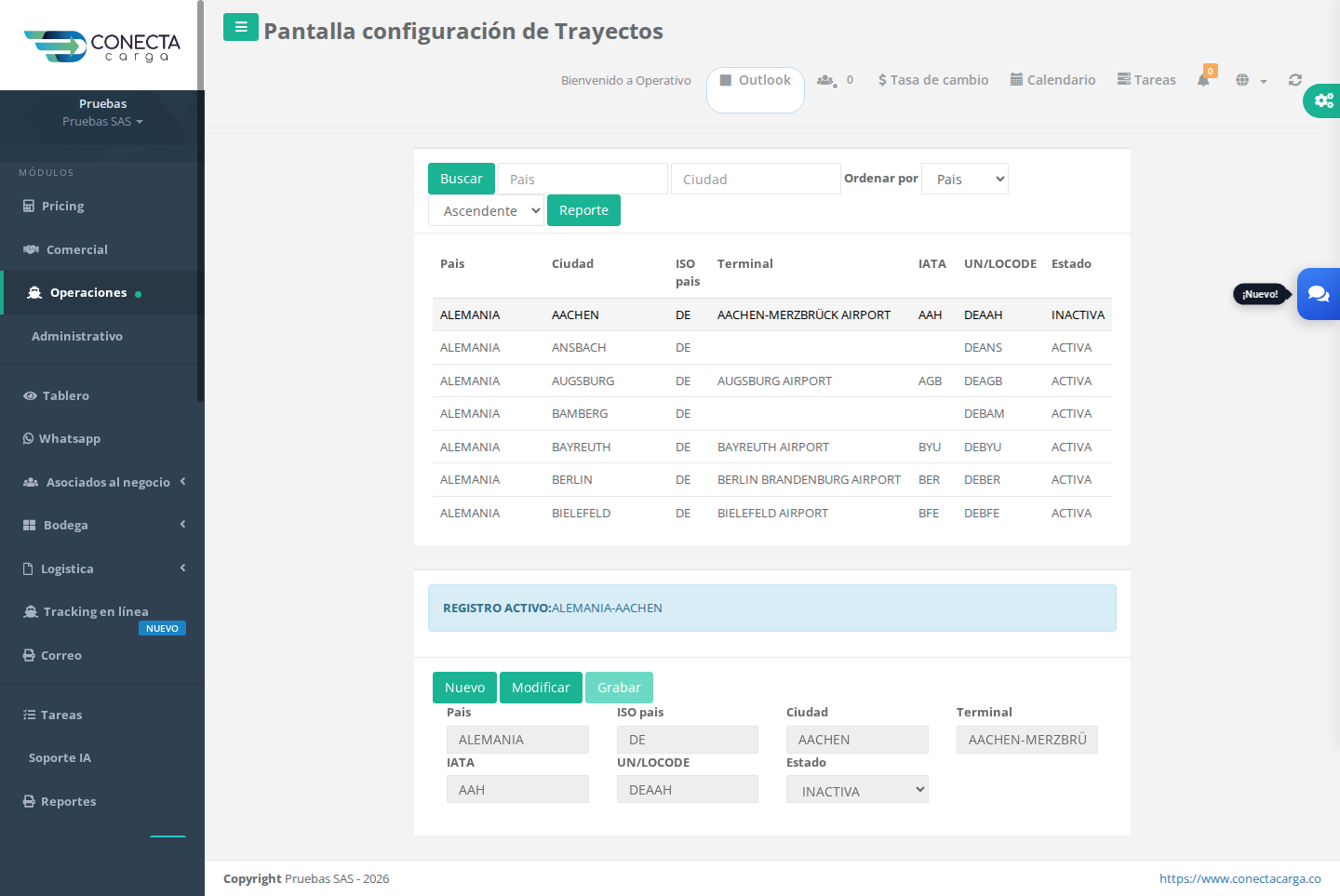Click the refresh arrows icon in the header
This screenshot has width=1340, height=896.
(x=1295, y=80)
